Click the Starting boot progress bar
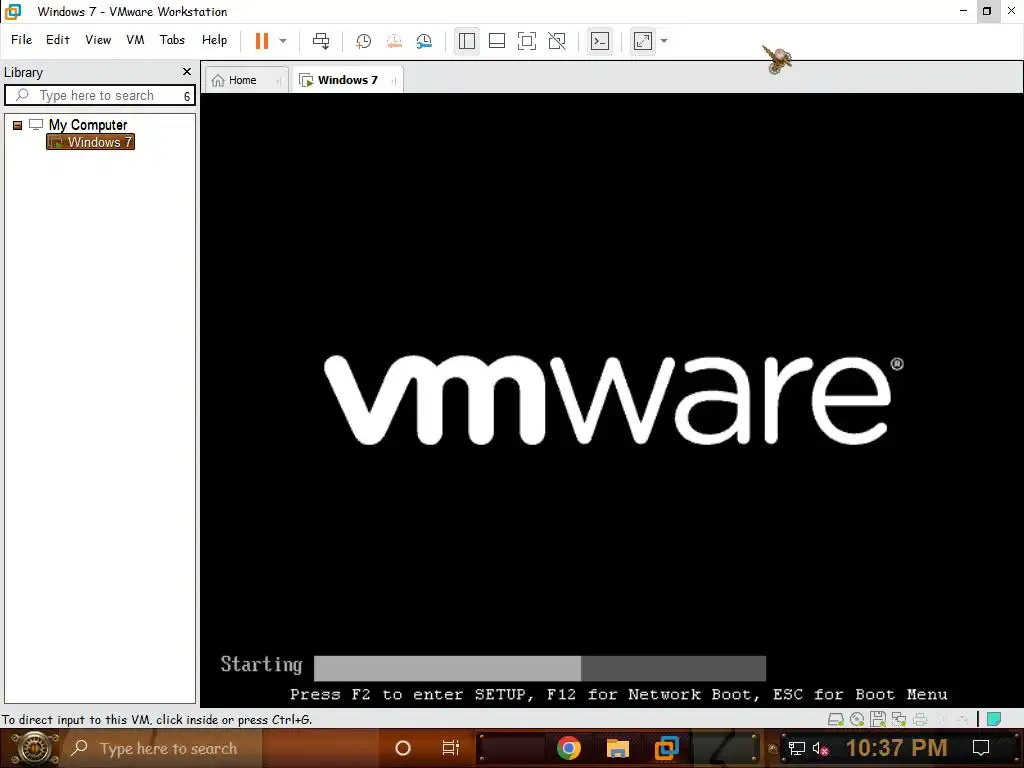This screenshot has height=768, width=1024. pos(539,668)
